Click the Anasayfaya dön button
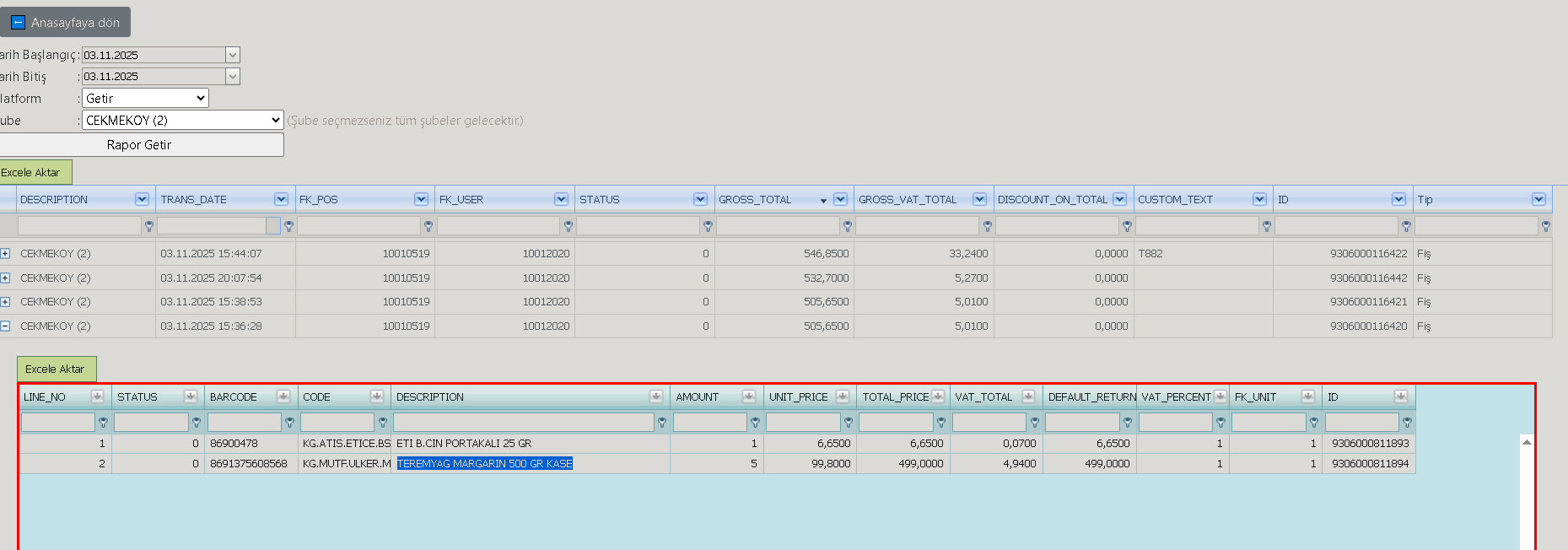The height and width of the screenshot is (550, 1568). point(65,23)
